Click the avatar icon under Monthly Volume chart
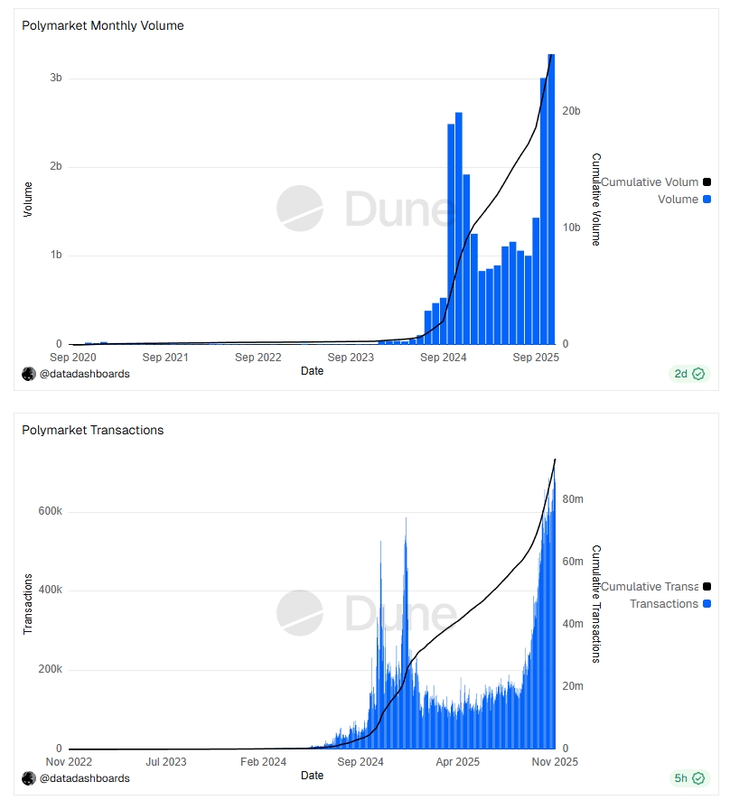 (x=28, y=373)
